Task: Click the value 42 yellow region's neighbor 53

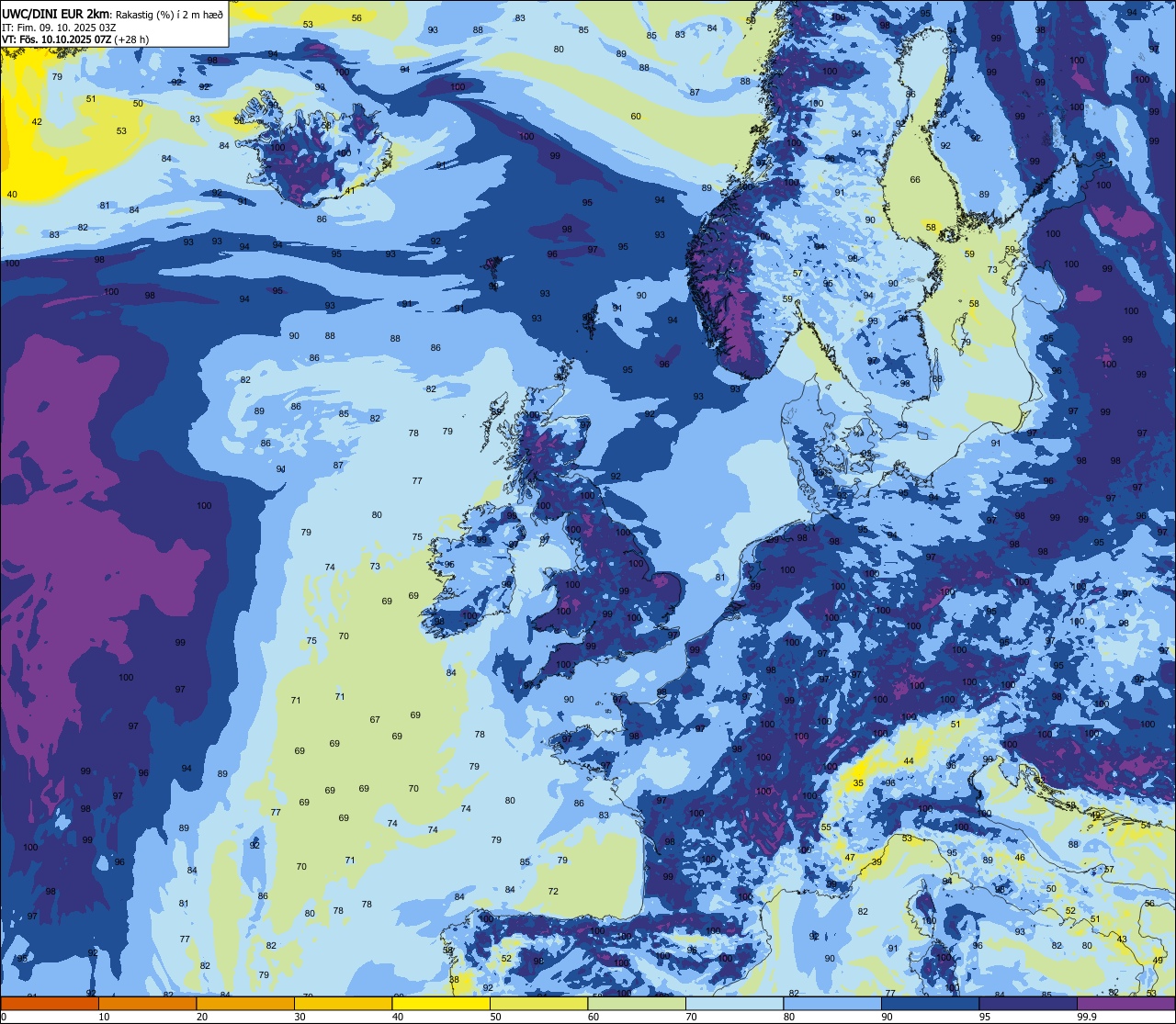Action: 121,131
